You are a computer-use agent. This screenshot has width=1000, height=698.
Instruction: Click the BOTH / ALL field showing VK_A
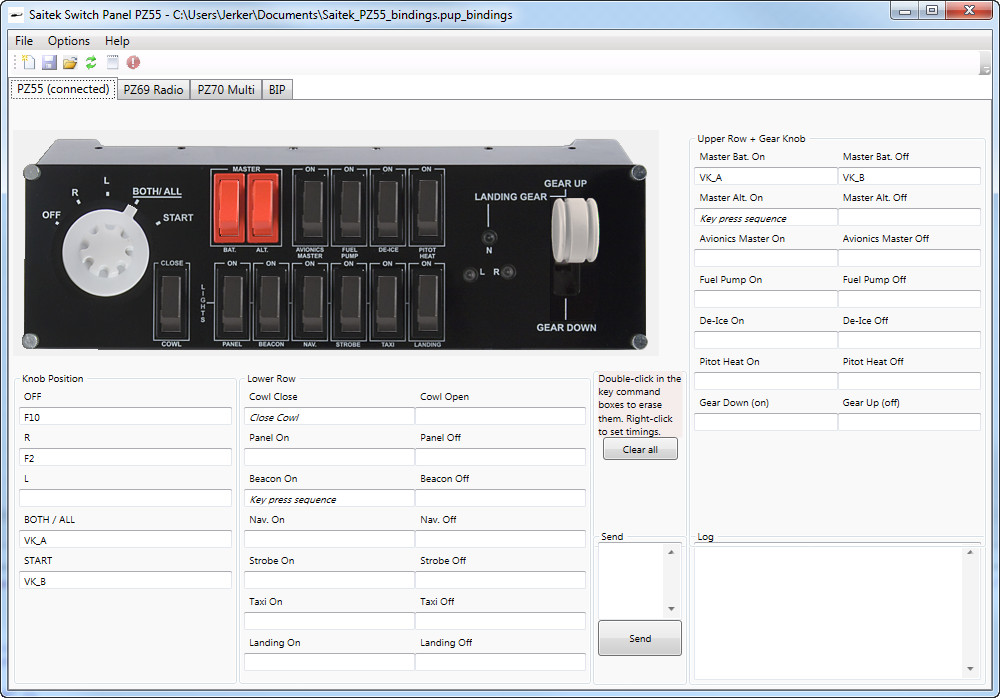(x=125, y=540)
